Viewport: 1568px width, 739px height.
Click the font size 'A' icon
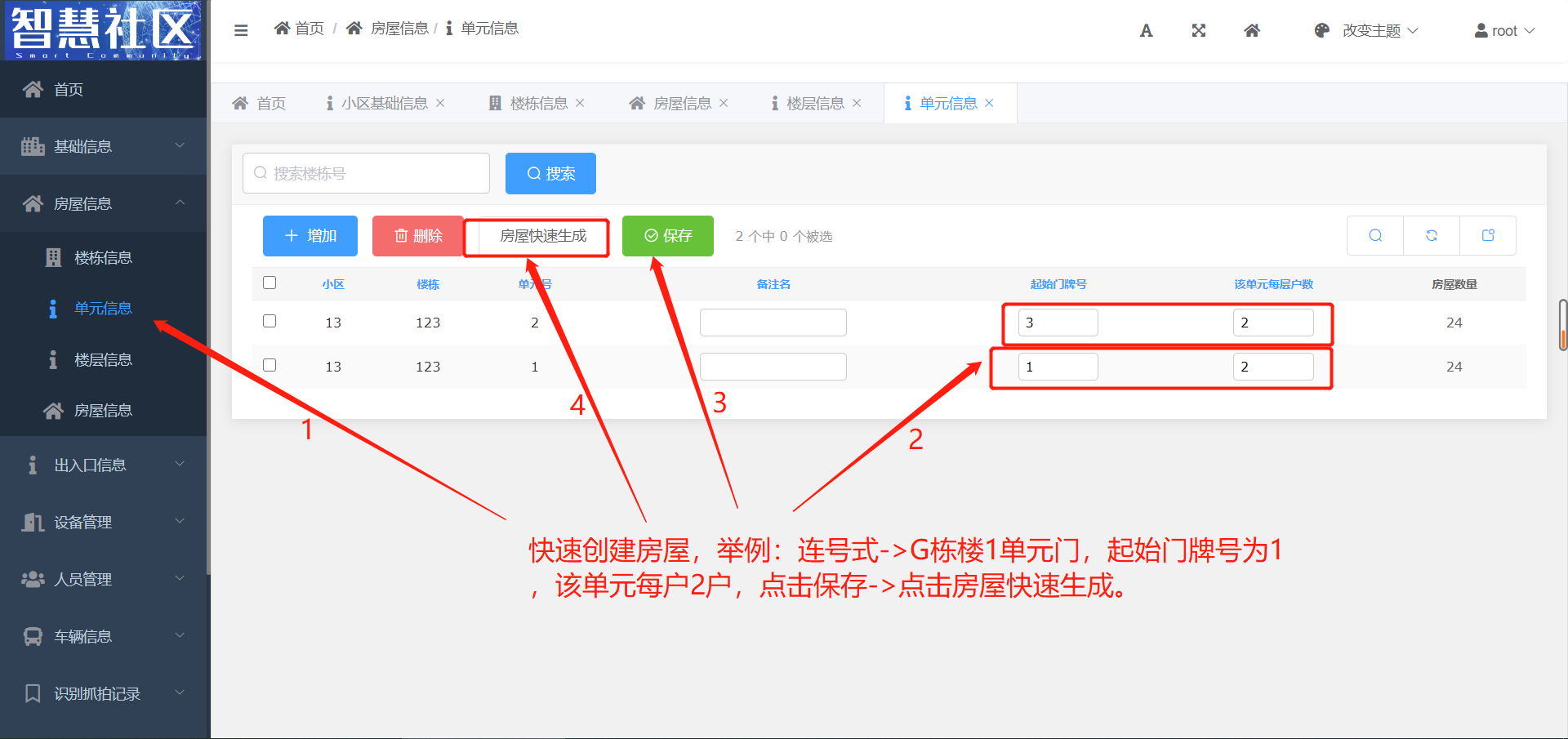point(1146,31)
